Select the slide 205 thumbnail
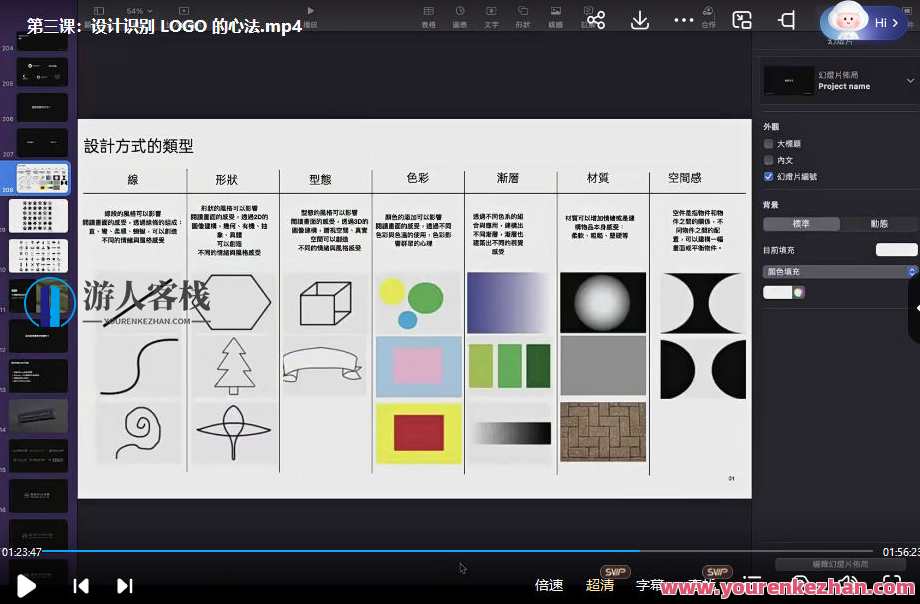Viewport: 920px width, 604px height. (42, 72)
